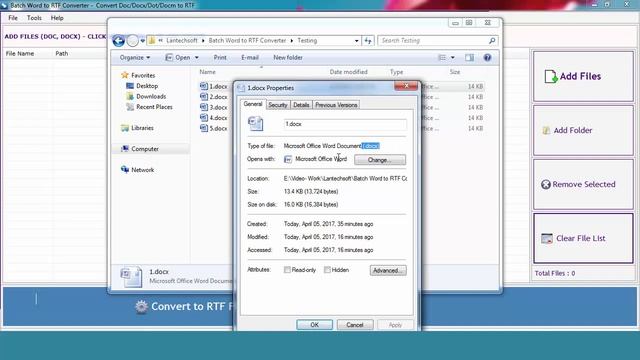Open Help menu in converter window
The height and width of the screenshot is (360, 640).
point(57,18)
